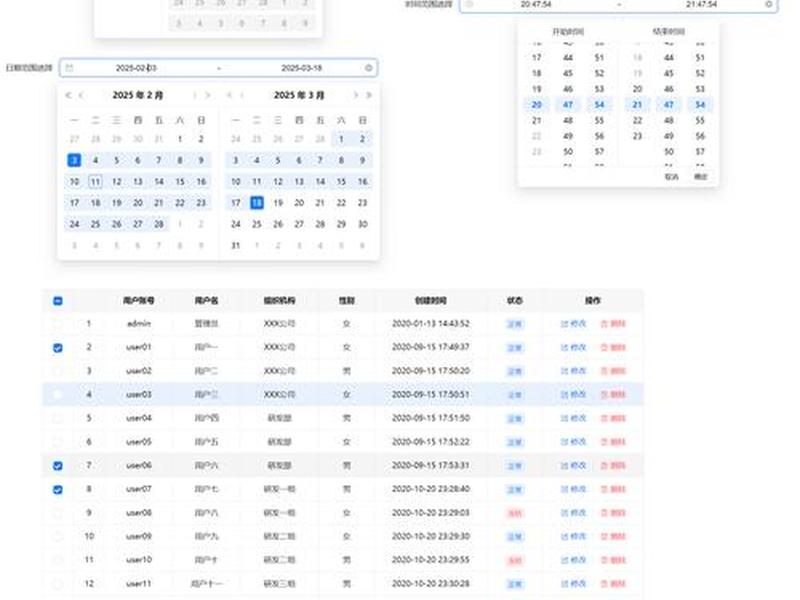Select day 31 in the March 2025 panel
Image resolution: width=800 pixels, height=600 pixels.
pyautogui.click(x=236, y=245)
